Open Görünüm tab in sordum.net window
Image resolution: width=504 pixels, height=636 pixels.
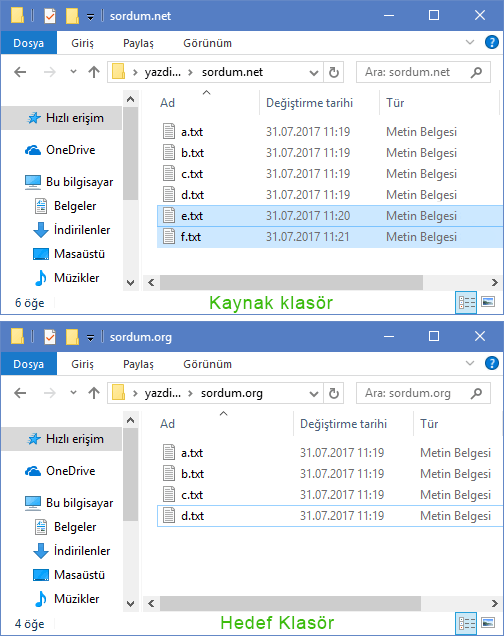207,43
